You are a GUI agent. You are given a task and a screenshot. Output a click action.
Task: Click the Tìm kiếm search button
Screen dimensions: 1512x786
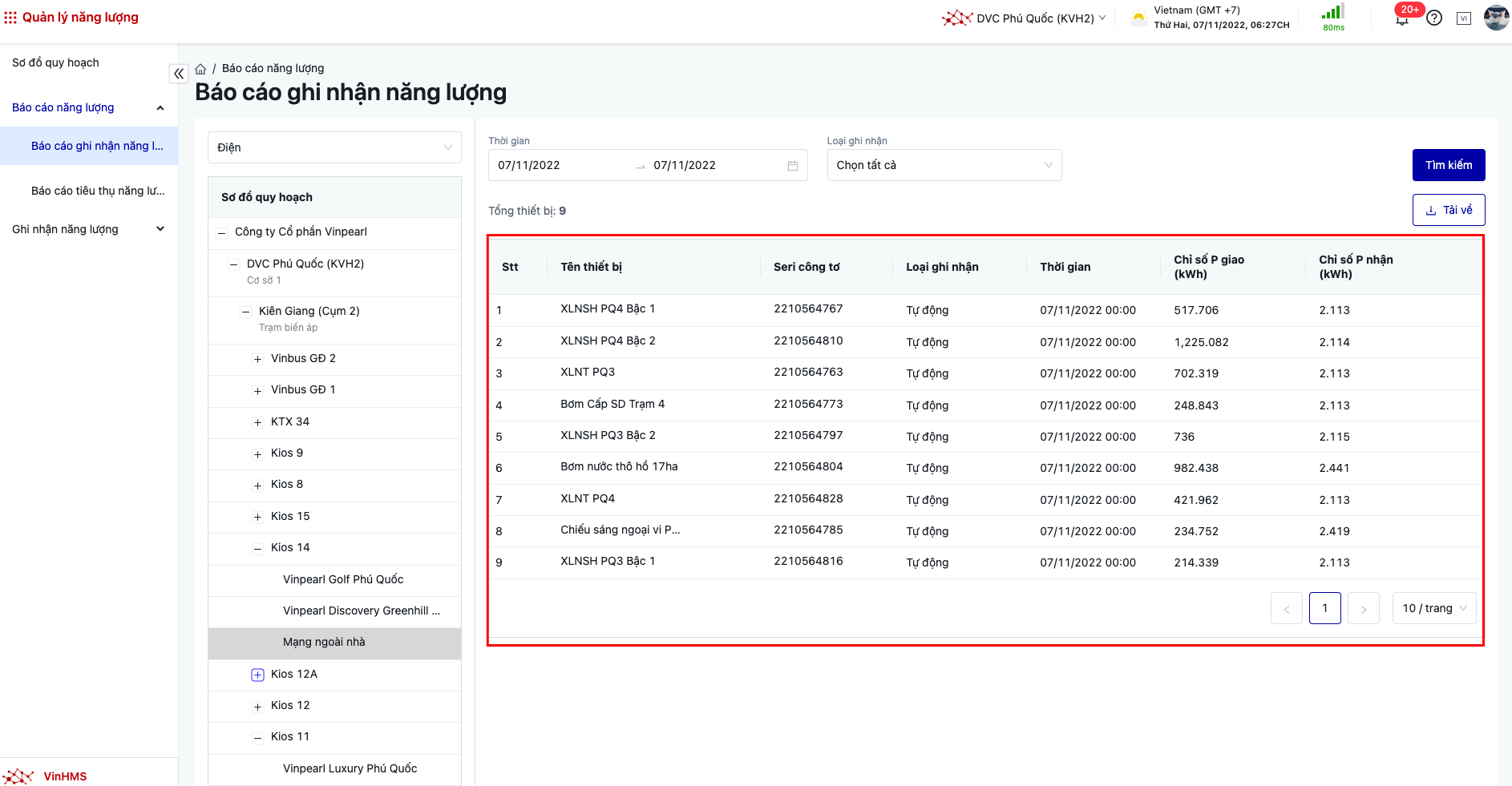pyautogui.click(x=1448, y=165)
